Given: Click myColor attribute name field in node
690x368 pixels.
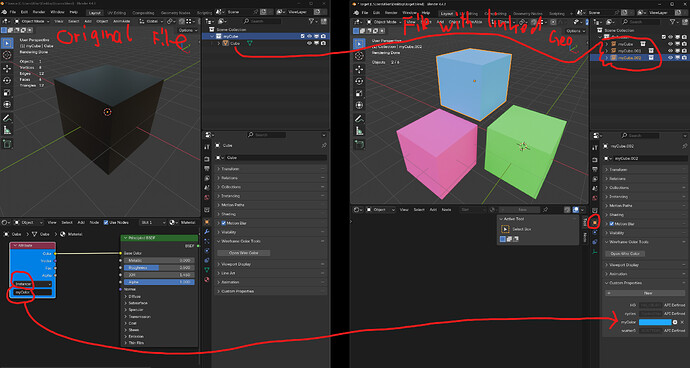Looking at the screenshot, I should click(x=33, y=292).
